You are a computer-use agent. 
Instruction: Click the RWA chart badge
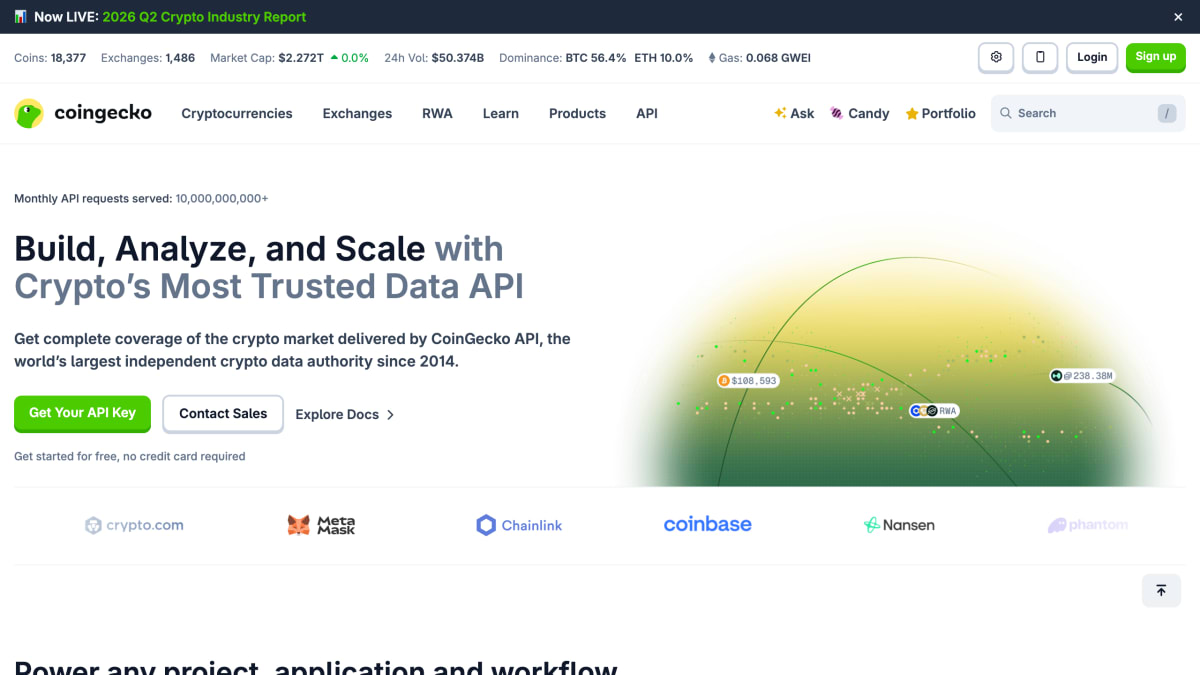pyautogui.click(x=934, y=411)
